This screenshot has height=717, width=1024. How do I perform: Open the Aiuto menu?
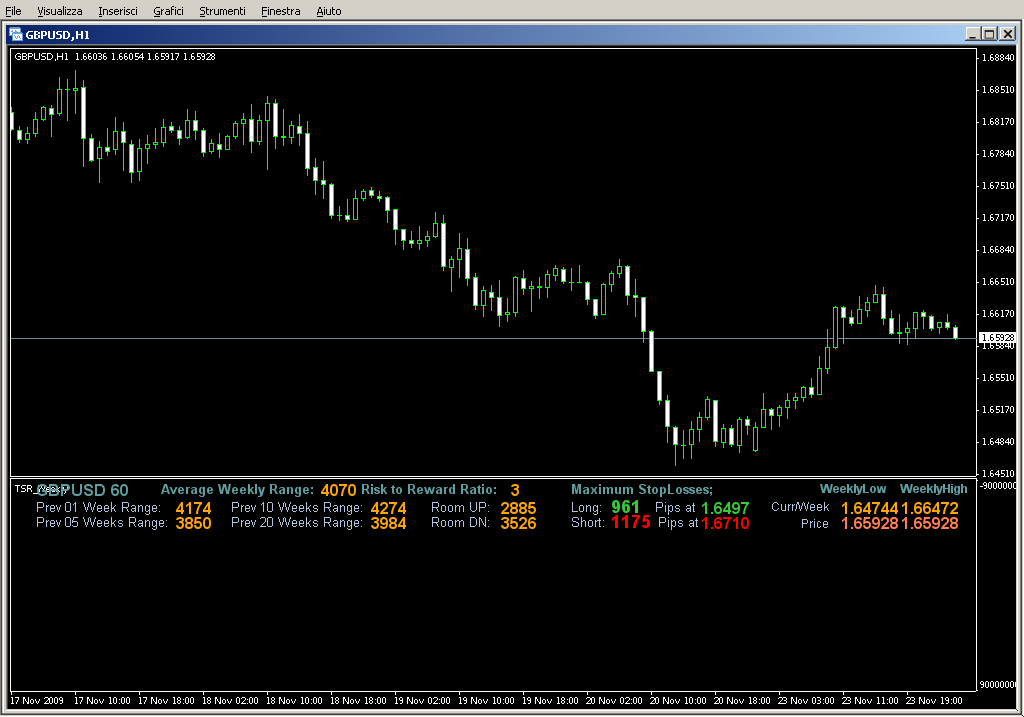[x=328, y=11]
